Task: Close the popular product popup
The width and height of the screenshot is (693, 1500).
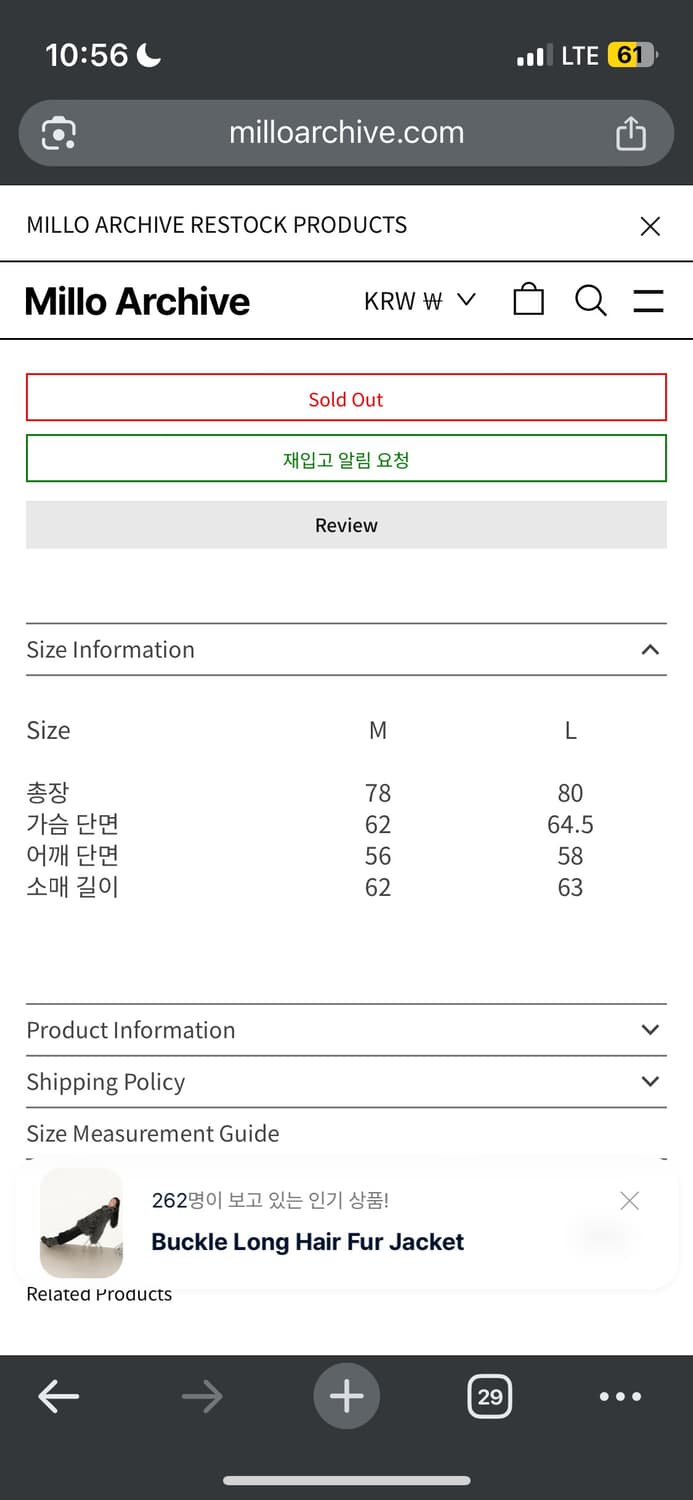Action: tap(629, 1200)
